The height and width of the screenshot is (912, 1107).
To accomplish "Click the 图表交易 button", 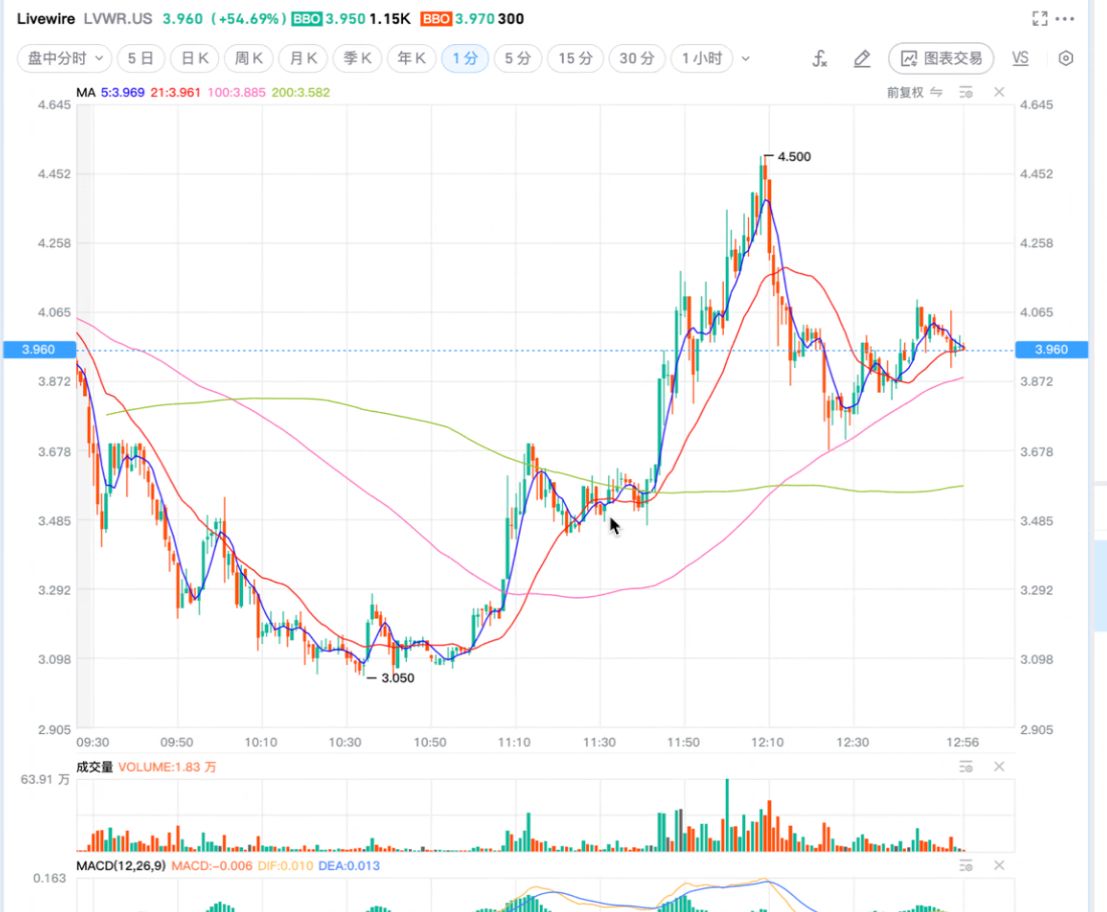I will click(x=941, y=58).
